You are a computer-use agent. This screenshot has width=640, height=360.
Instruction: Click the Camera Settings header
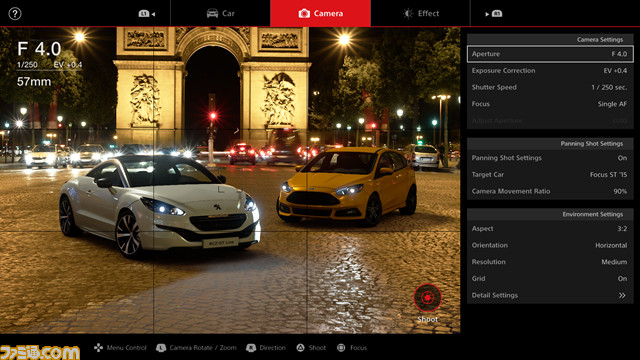[550, 40]
